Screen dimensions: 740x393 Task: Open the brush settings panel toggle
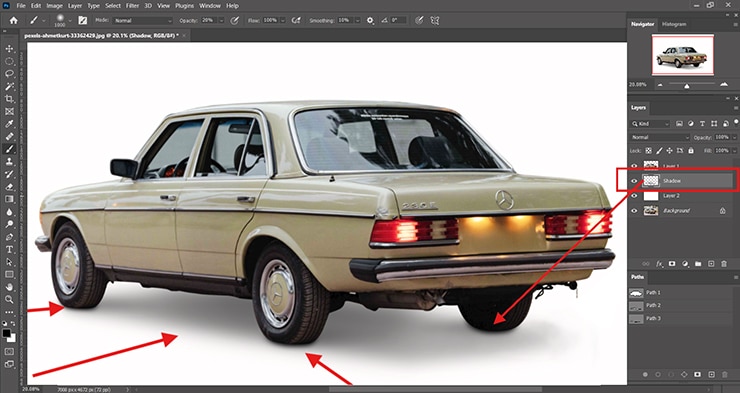tap(83, 20)
